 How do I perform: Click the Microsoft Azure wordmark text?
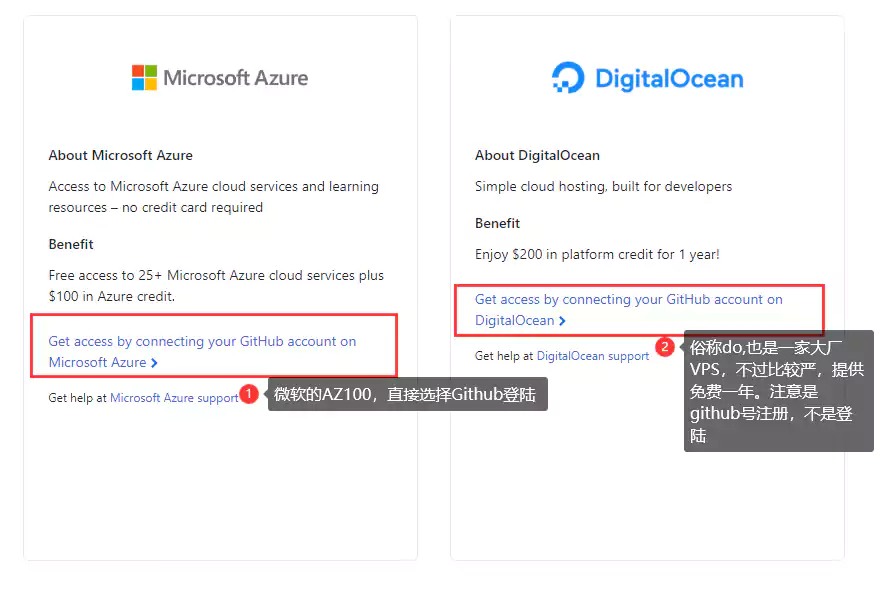coord(235,78)
